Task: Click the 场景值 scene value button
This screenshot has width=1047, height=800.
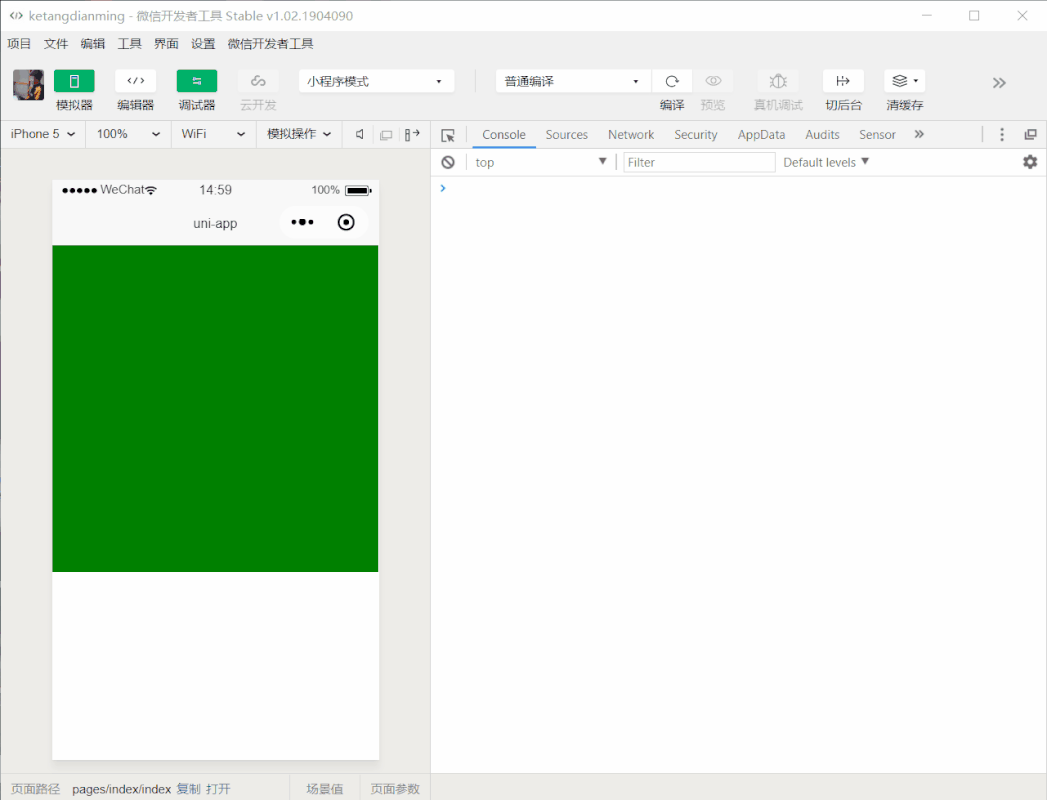Action: pos(325,789)
